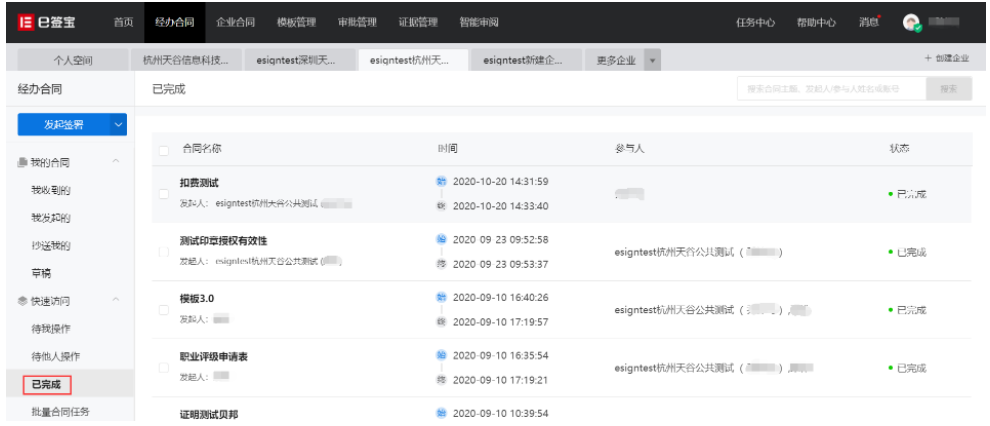The width and height of the screenshot is (990, 426).
Task: Click start-time icon for 扣费测试
Action: (441, 181)
